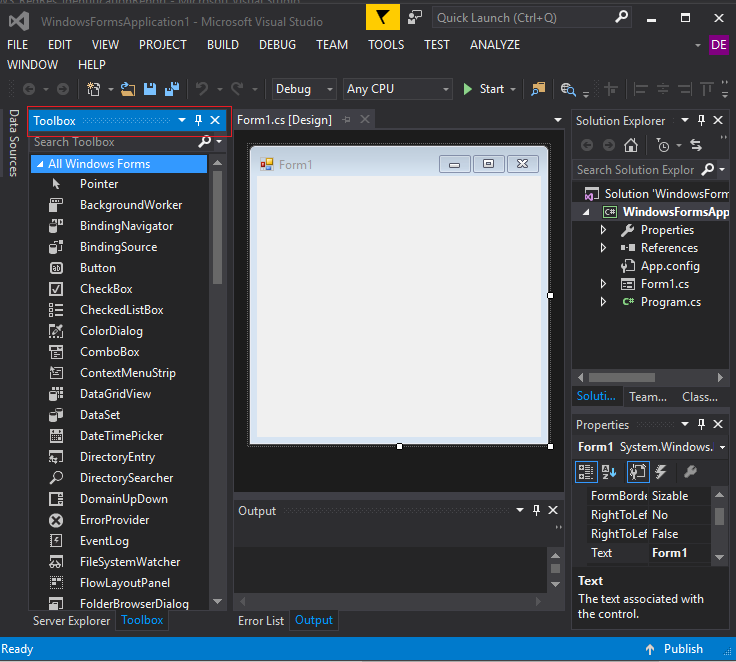The image size is (736, 662).
Task: Open the FILE menu
Action: pyautogui.click(x=17, y=45)
